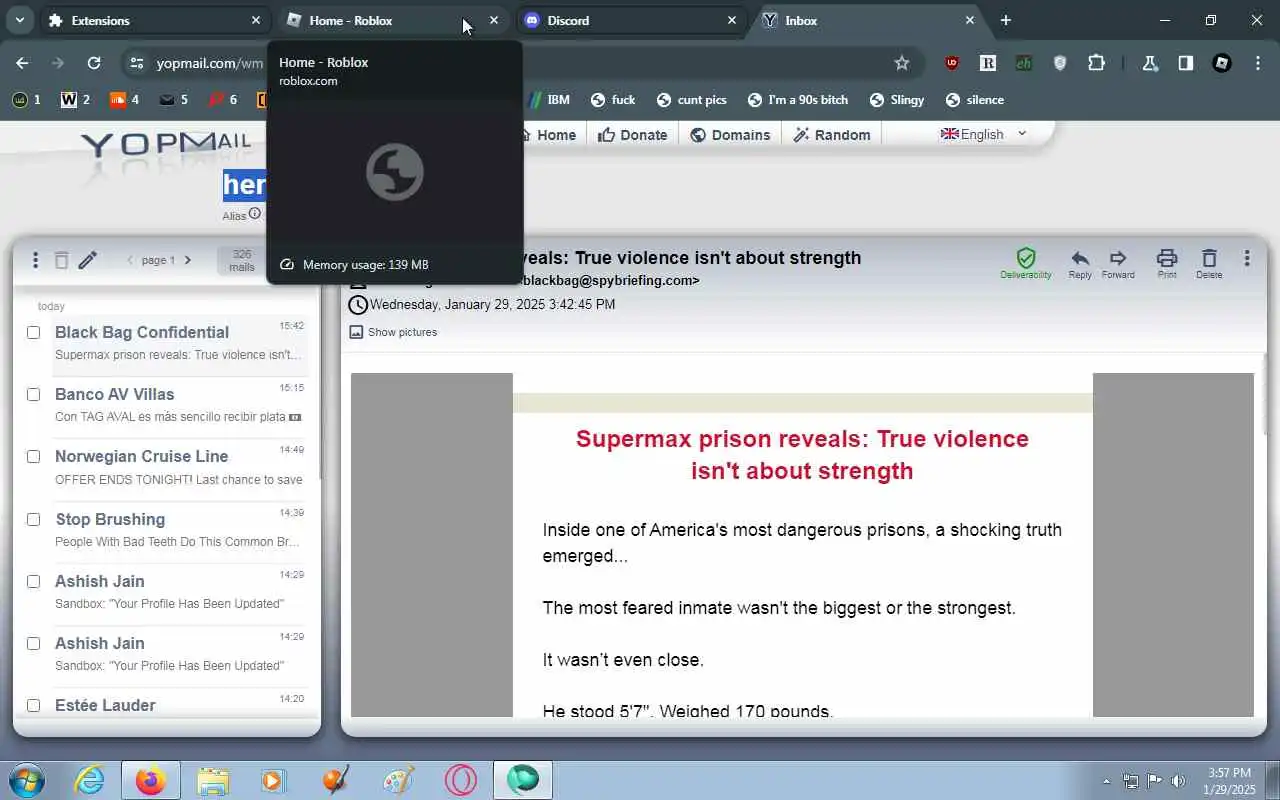Image resolution: width=1280 pixels, height=800 pixels.
Task: Open the Windows Start menu orb
Action: coord(25,780)
